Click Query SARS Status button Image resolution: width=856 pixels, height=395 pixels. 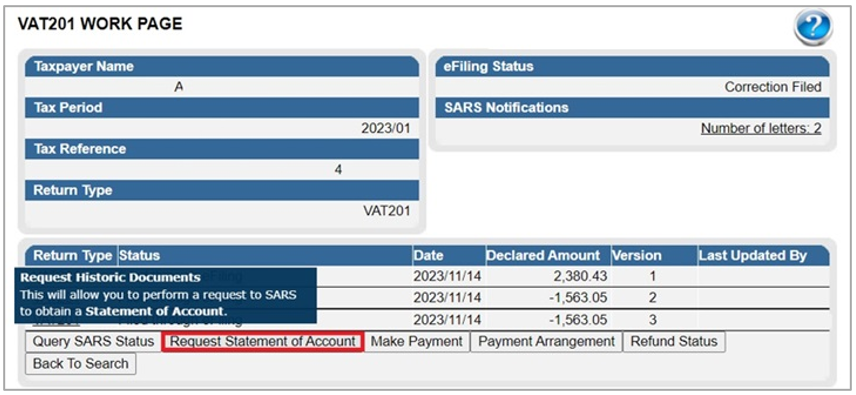click(x=93, y=342)
